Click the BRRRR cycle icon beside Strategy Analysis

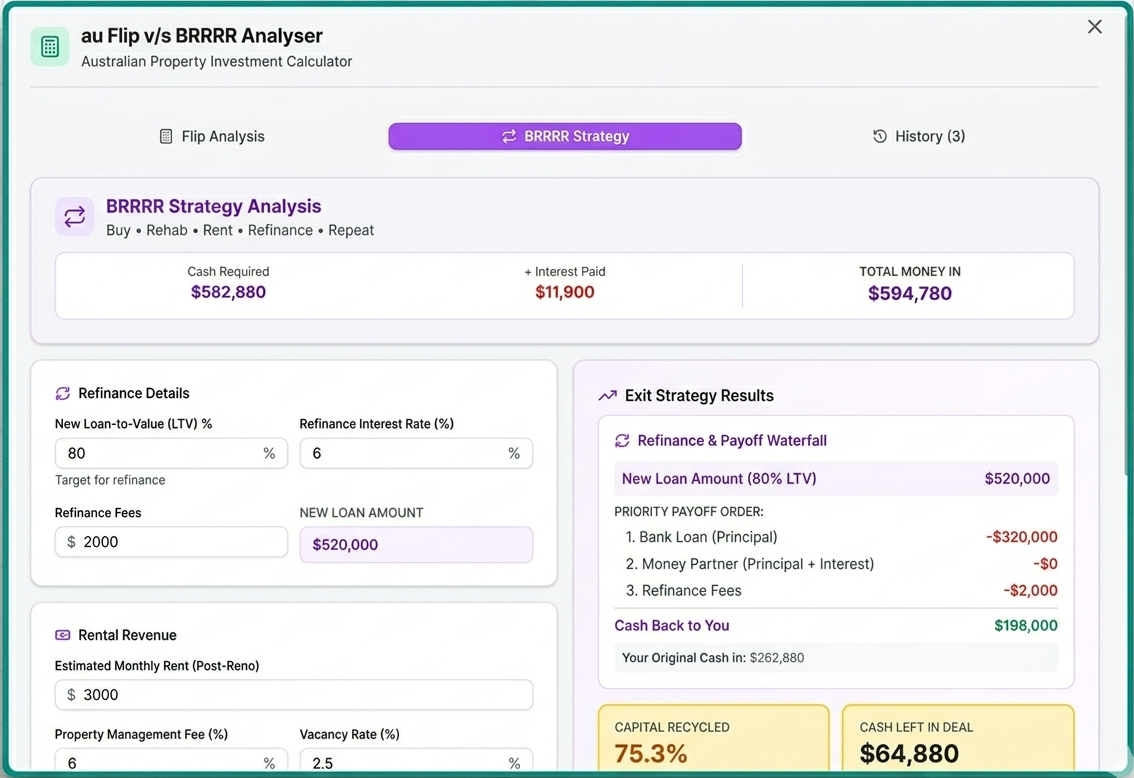click(75, 217)
